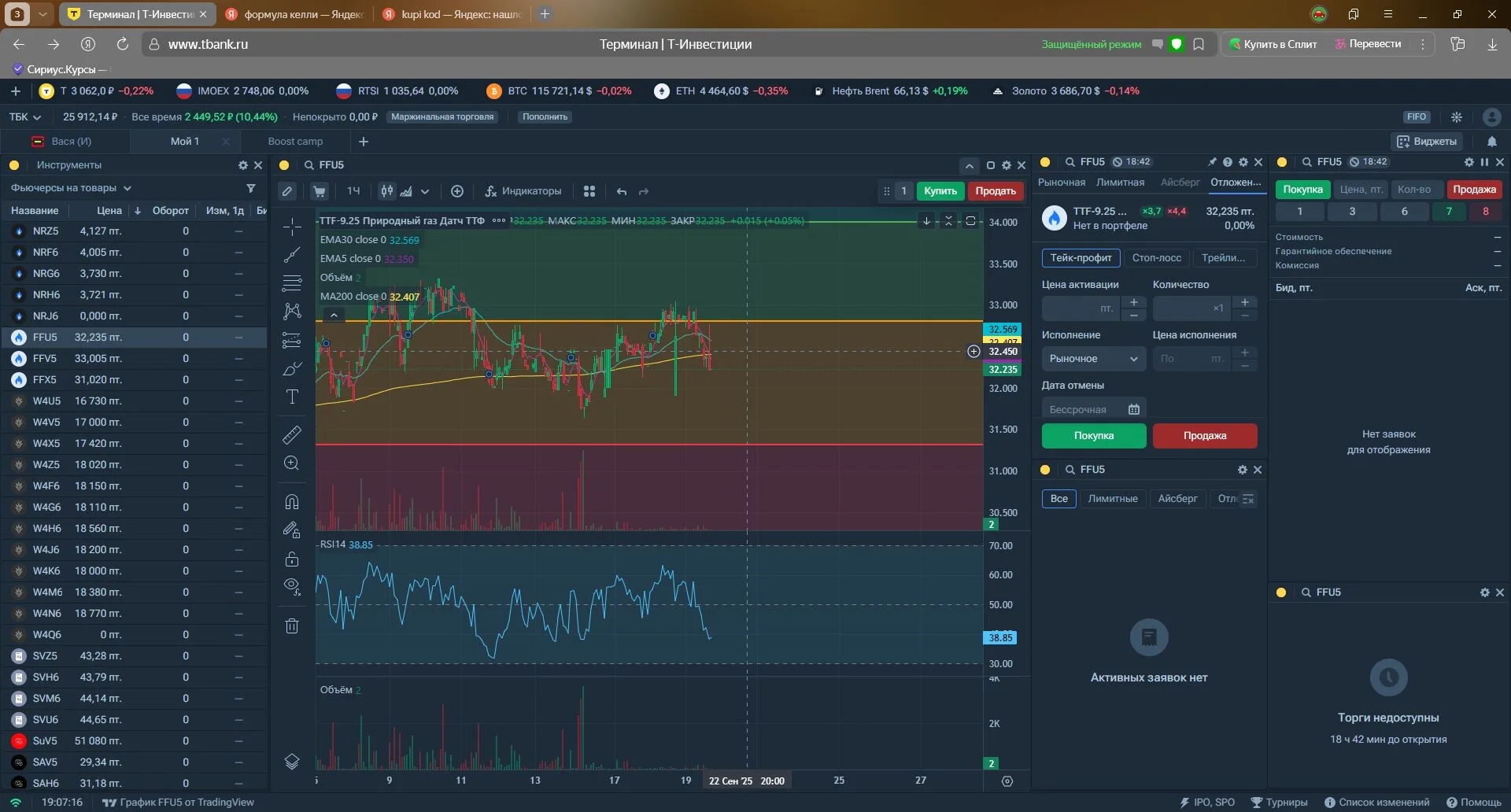Open order book settings gear
Image resolution: width=1511 pixels, height=812 pixels.
tap(1469, 162)
